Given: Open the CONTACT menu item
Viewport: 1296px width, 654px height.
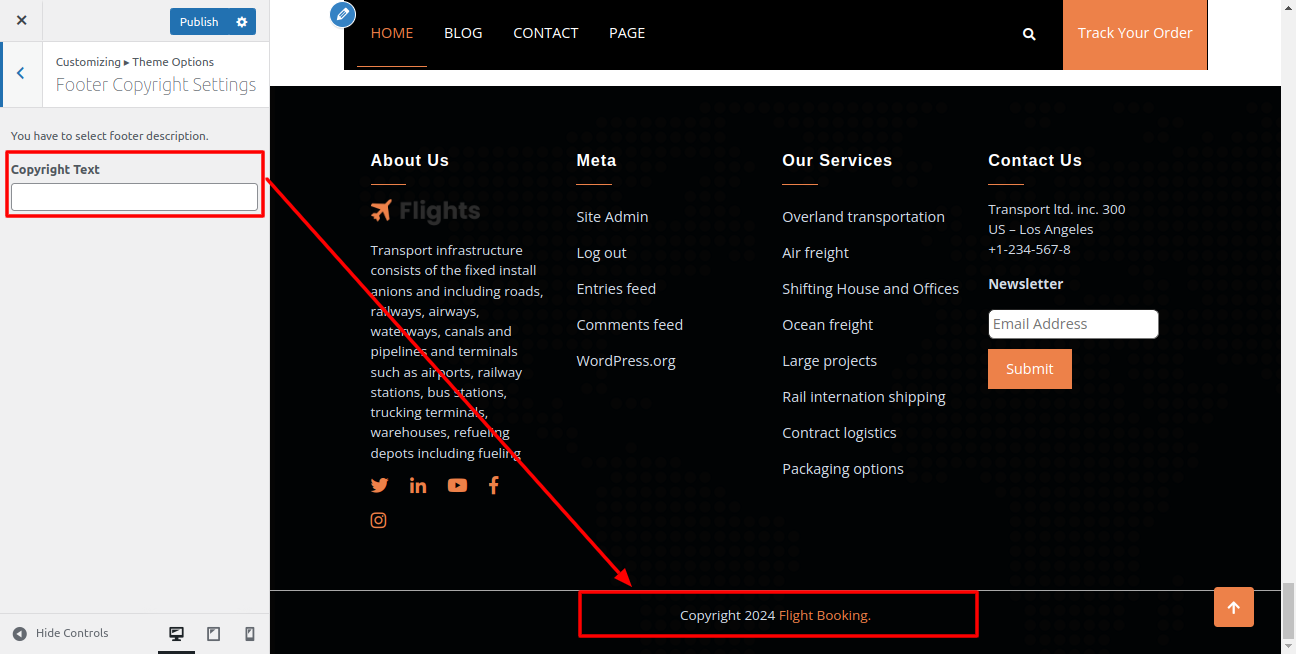Looking at the screenshot, I should coord(545,33).
